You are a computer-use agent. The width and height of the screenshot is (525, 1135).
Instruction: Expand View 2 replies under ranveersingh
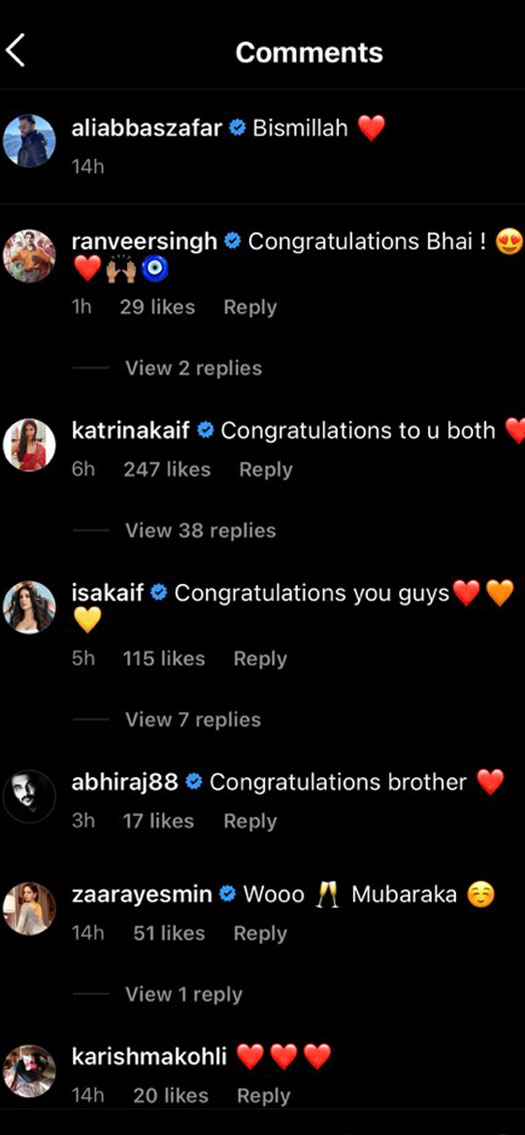pyautogui.click(x=193, y=368)
